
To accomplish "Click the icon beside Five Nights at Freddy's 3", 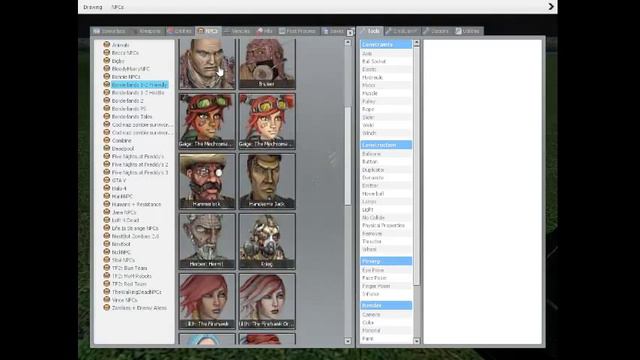I will click(107, 172).
